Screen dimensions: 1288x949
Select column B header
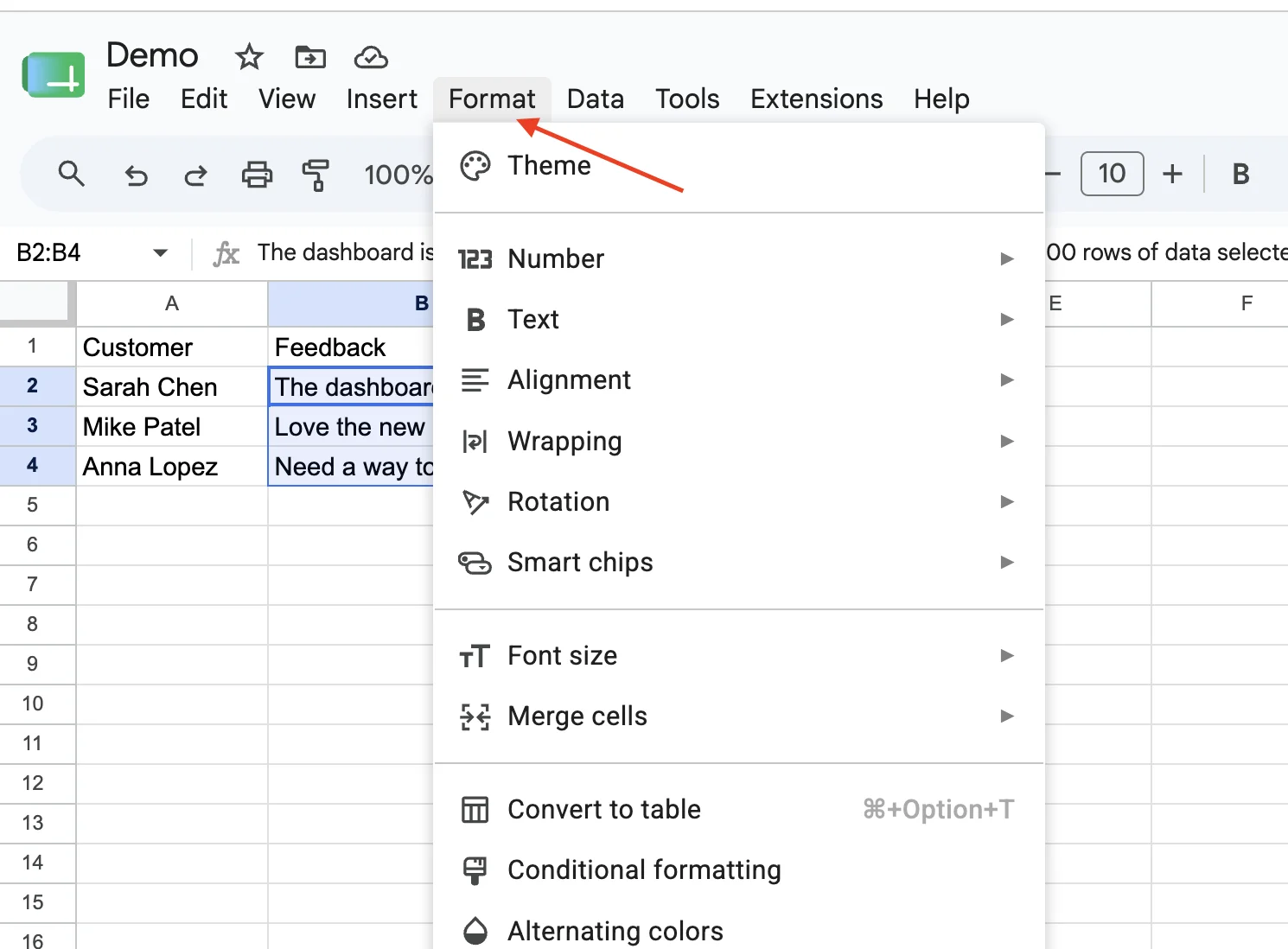point(351,303)
